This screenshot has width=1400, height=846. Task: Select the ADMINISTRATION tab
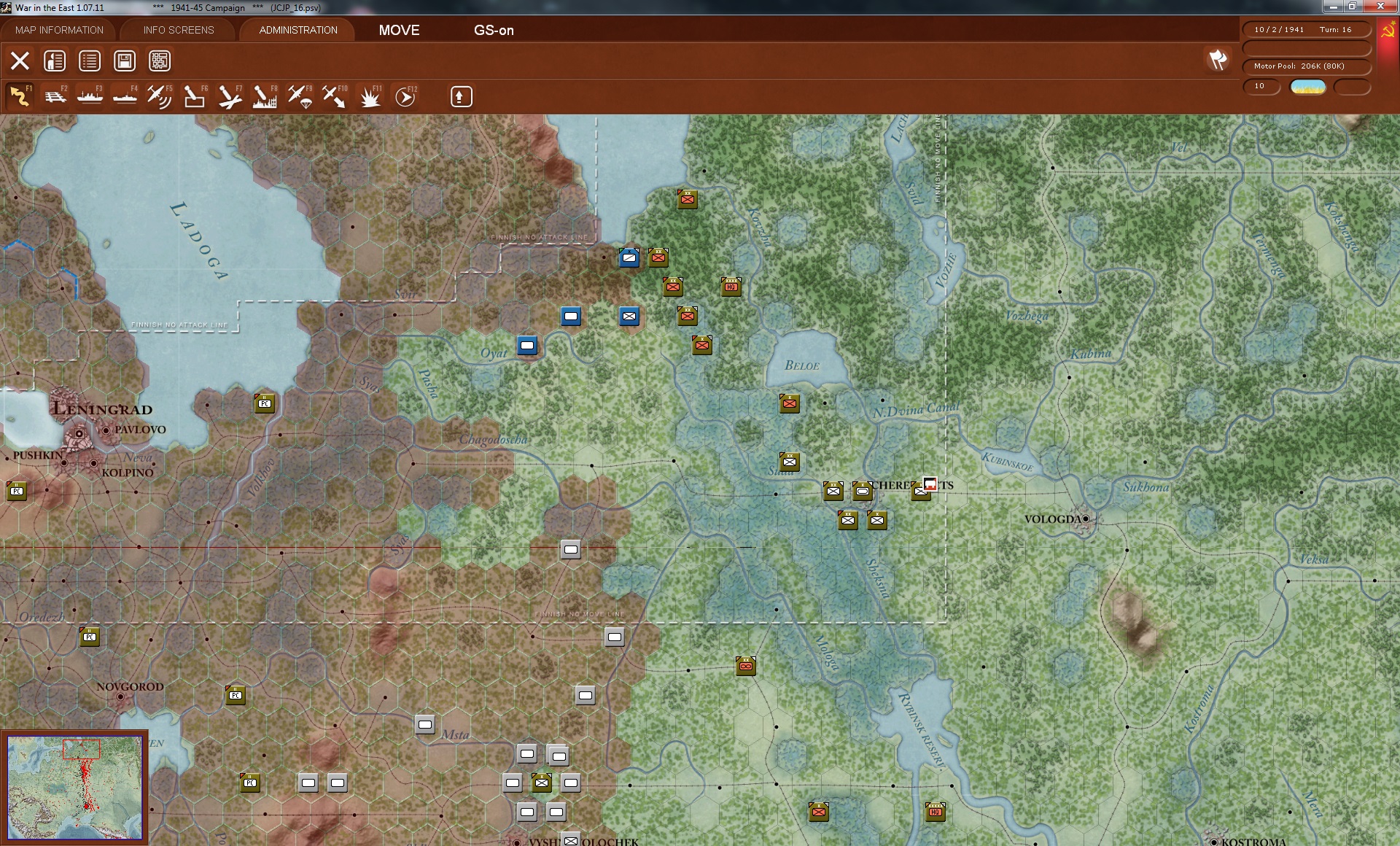point(298,30)
